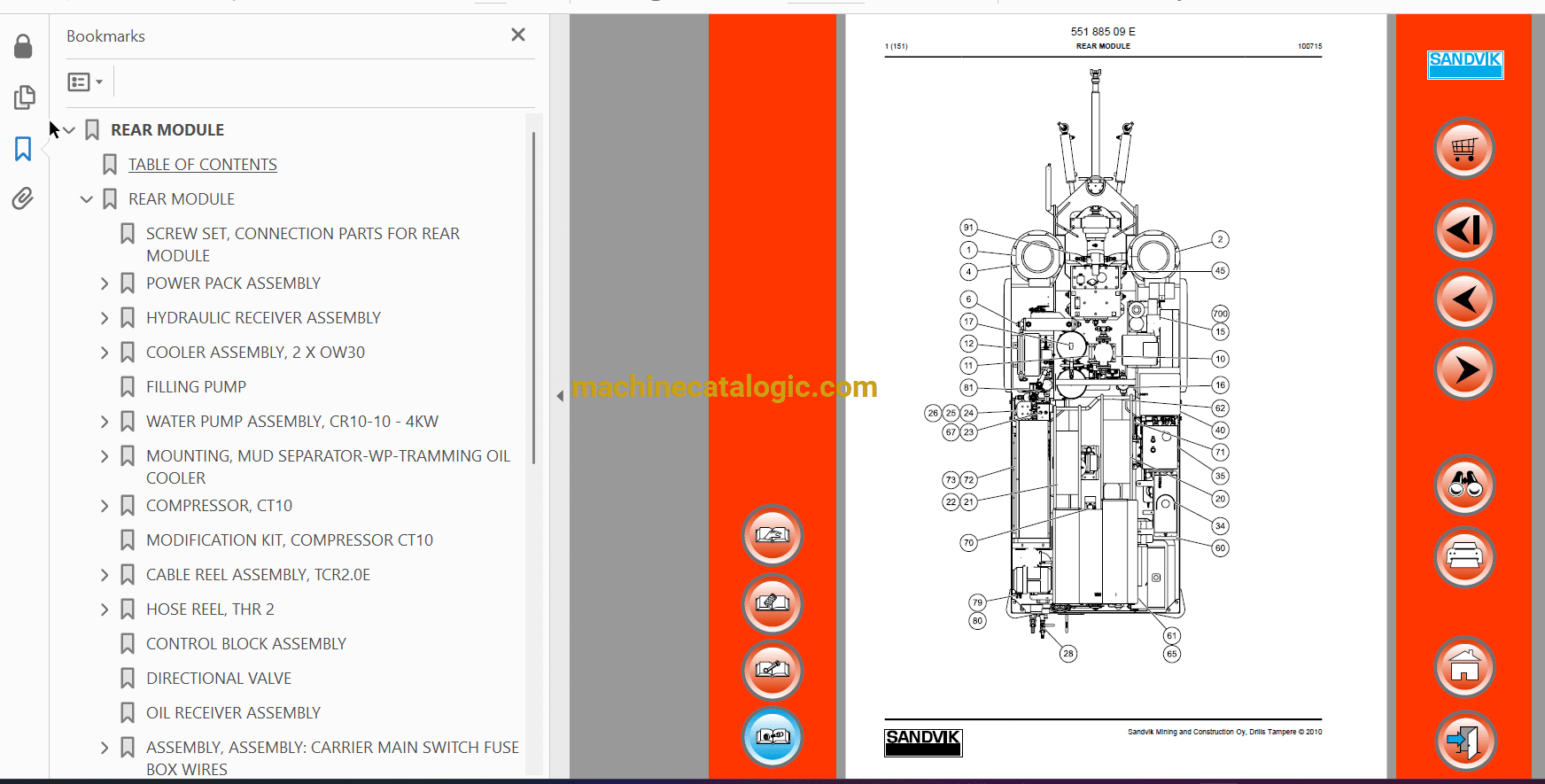Open the page thumbnails panel icon
The image size is (1545, 784).
24,97
